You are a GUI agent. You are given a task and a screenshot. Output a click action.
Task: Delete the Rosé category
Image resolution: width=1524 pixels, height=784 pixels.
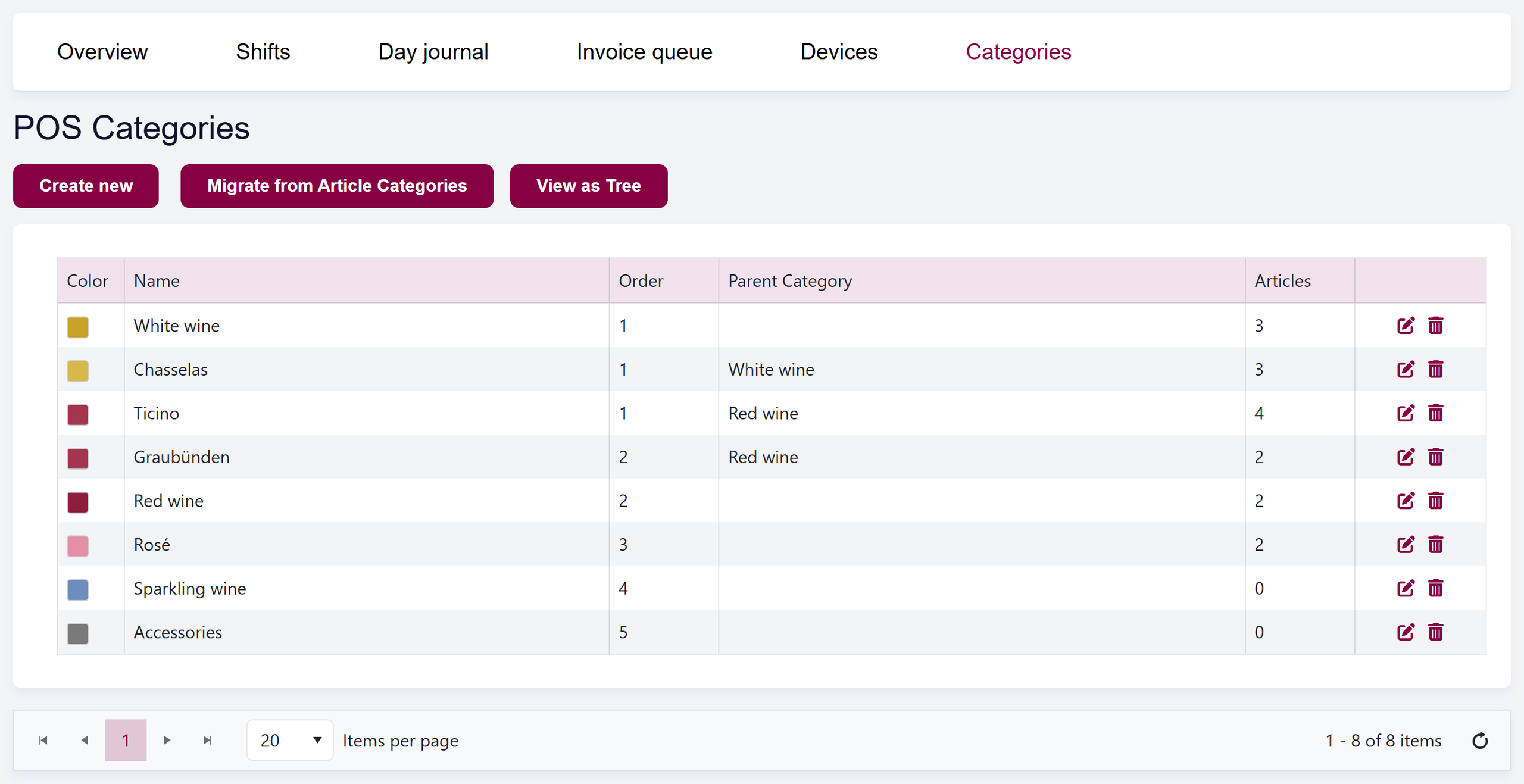1436,545
